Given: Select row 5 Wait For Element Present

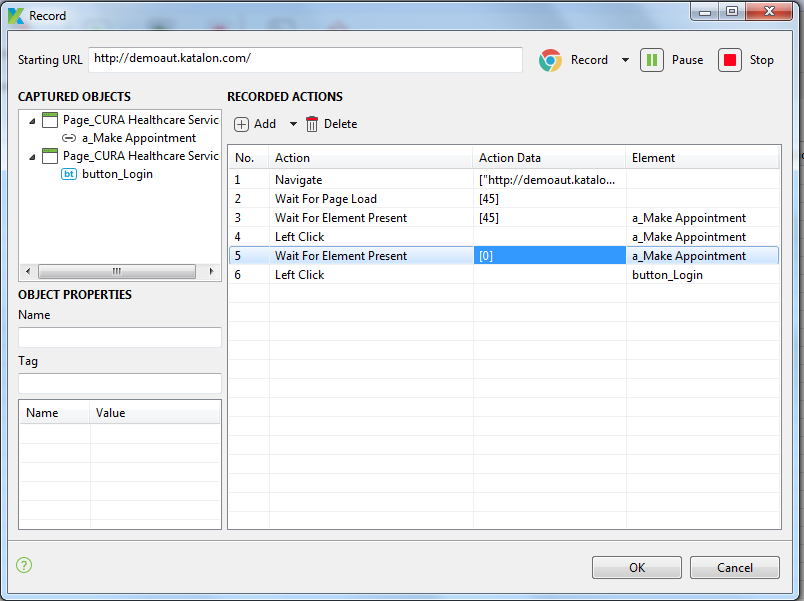Looking at the screenshot, I should (504, 256).
